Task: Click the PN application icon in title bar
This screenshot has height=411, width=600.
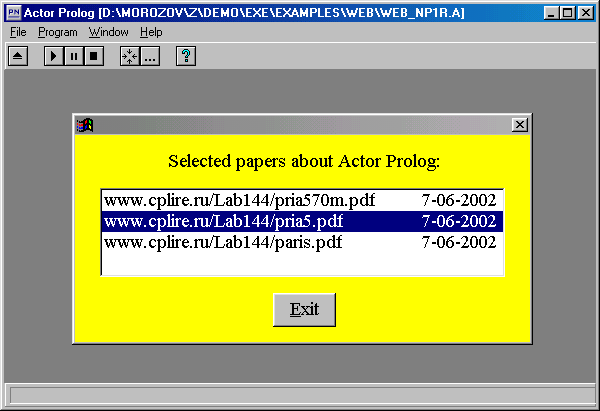Action: [14, 13]
